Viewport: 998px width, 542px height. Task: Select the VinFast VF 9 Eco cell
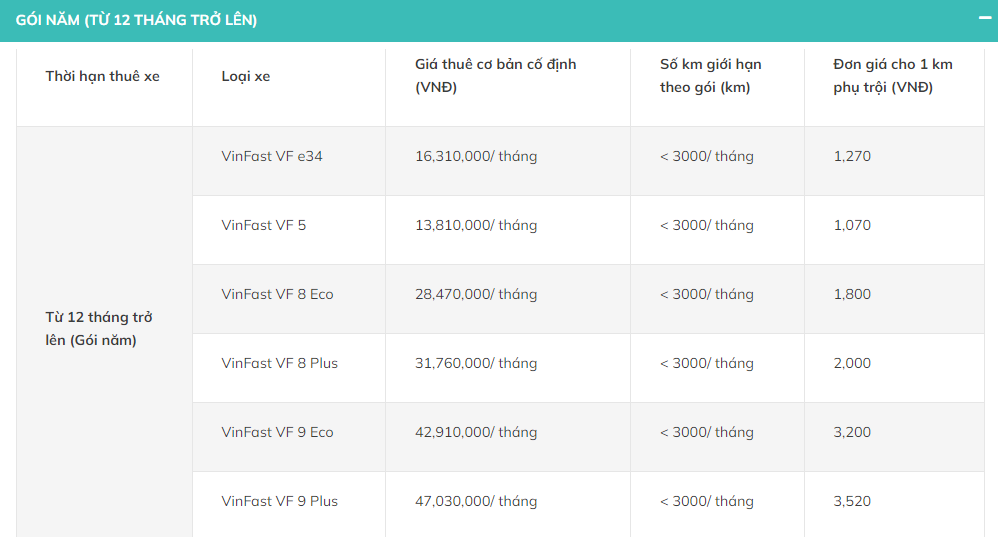(277, 432)
